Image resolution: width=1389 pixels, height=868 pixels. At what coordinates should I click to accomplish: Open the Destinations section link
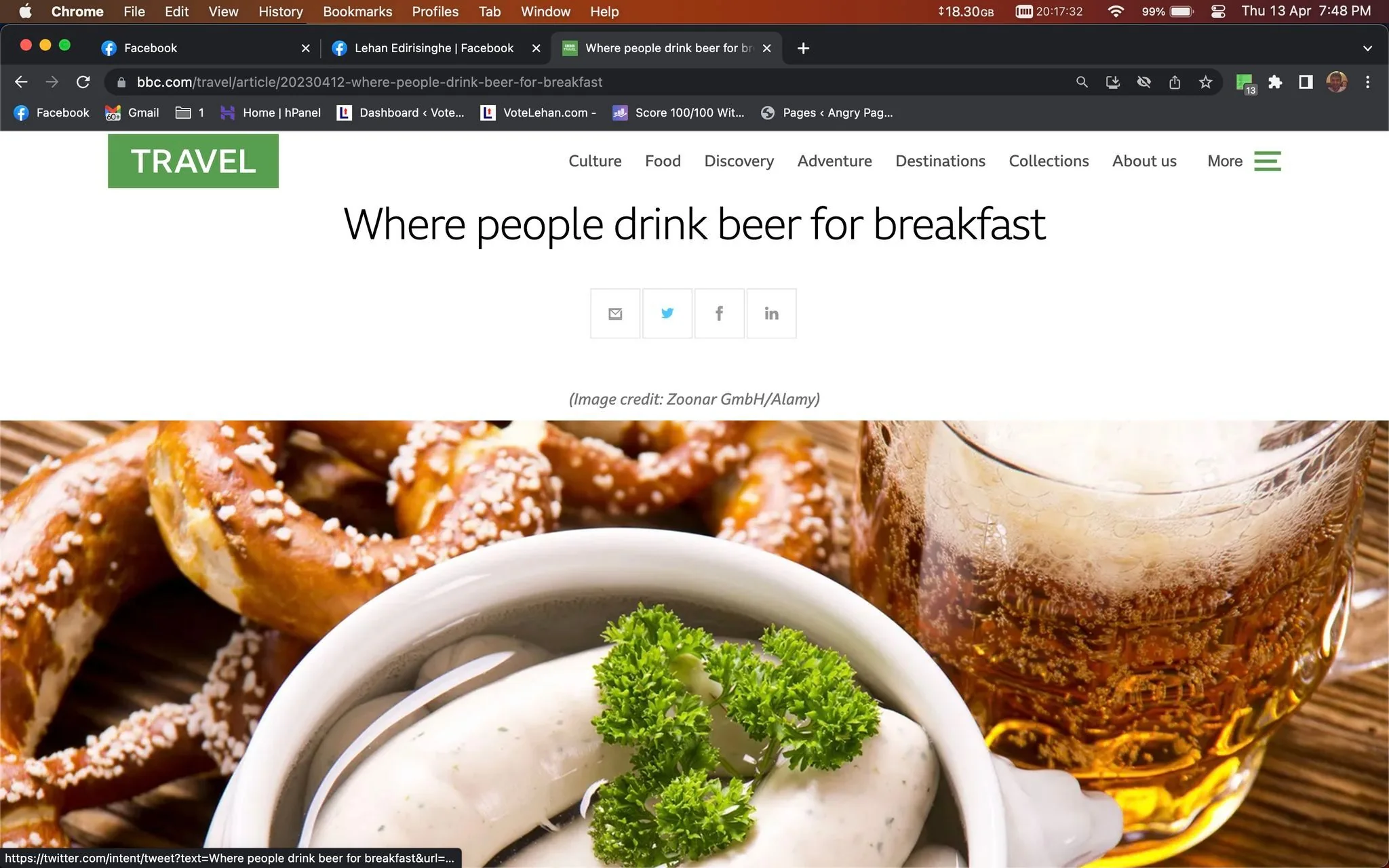[940, 161]
